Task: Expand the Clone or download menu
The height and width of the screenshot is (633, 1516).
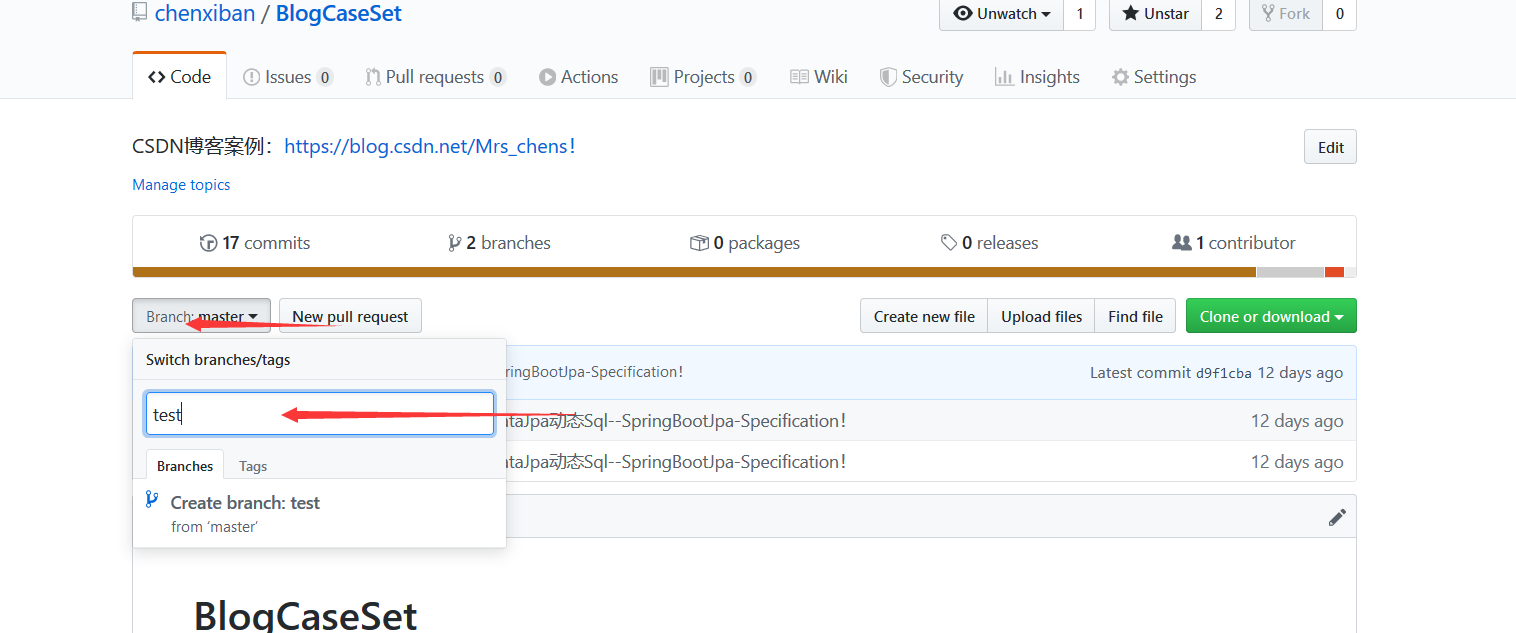Action: (x=1271, y=316)
